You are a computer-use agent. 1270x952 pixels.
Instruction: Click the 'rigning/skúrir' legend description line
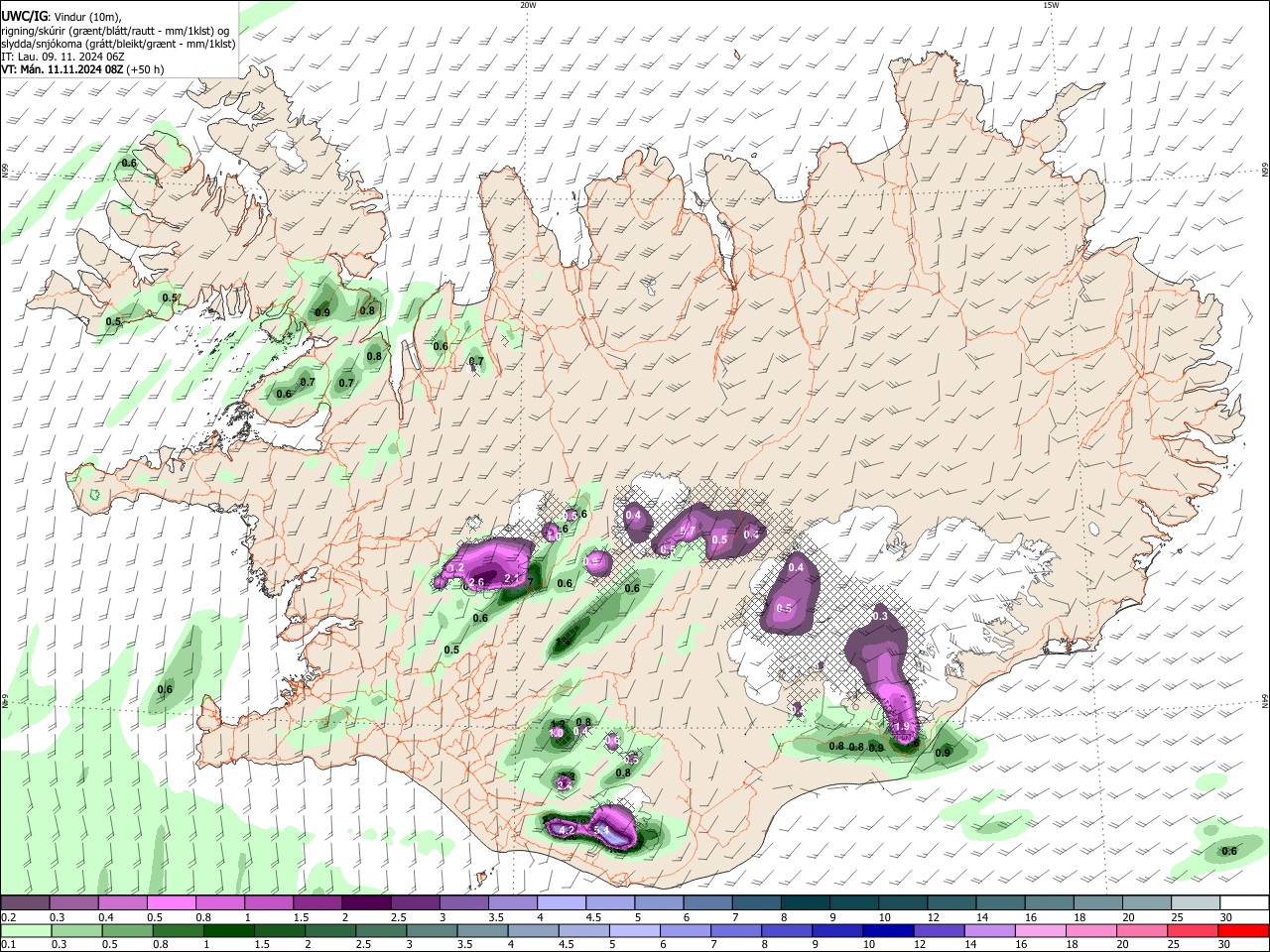[x=115, y=30]
